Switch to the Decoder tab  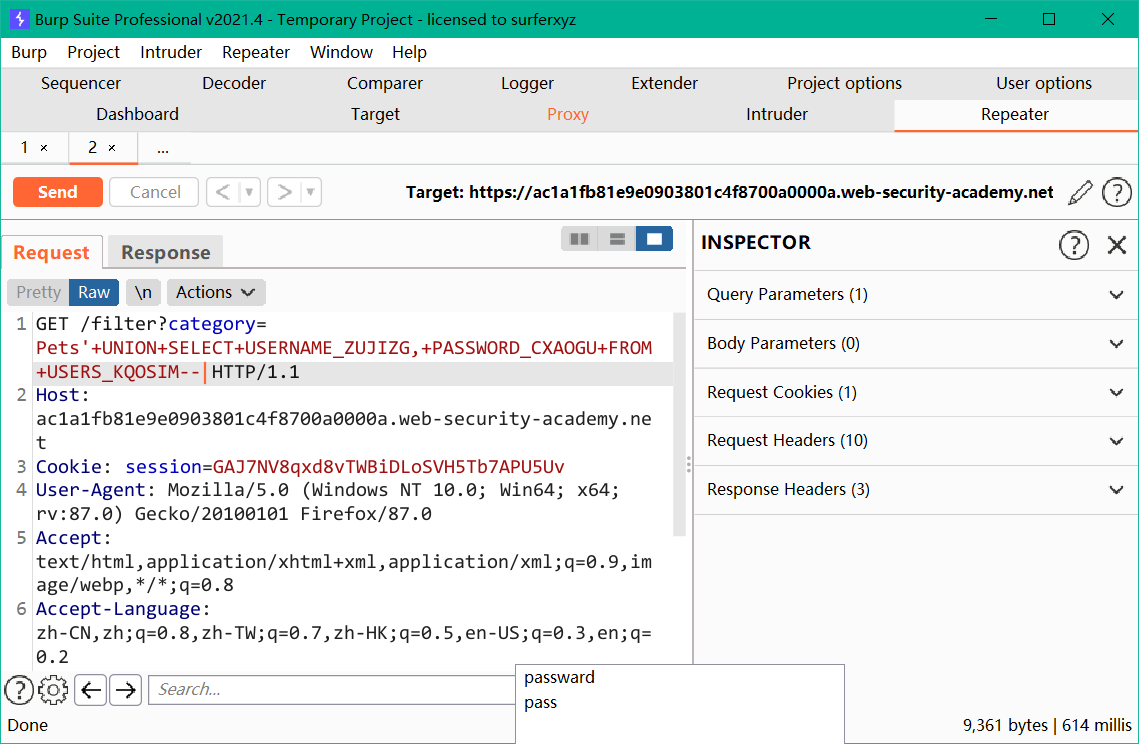point(234,84)
